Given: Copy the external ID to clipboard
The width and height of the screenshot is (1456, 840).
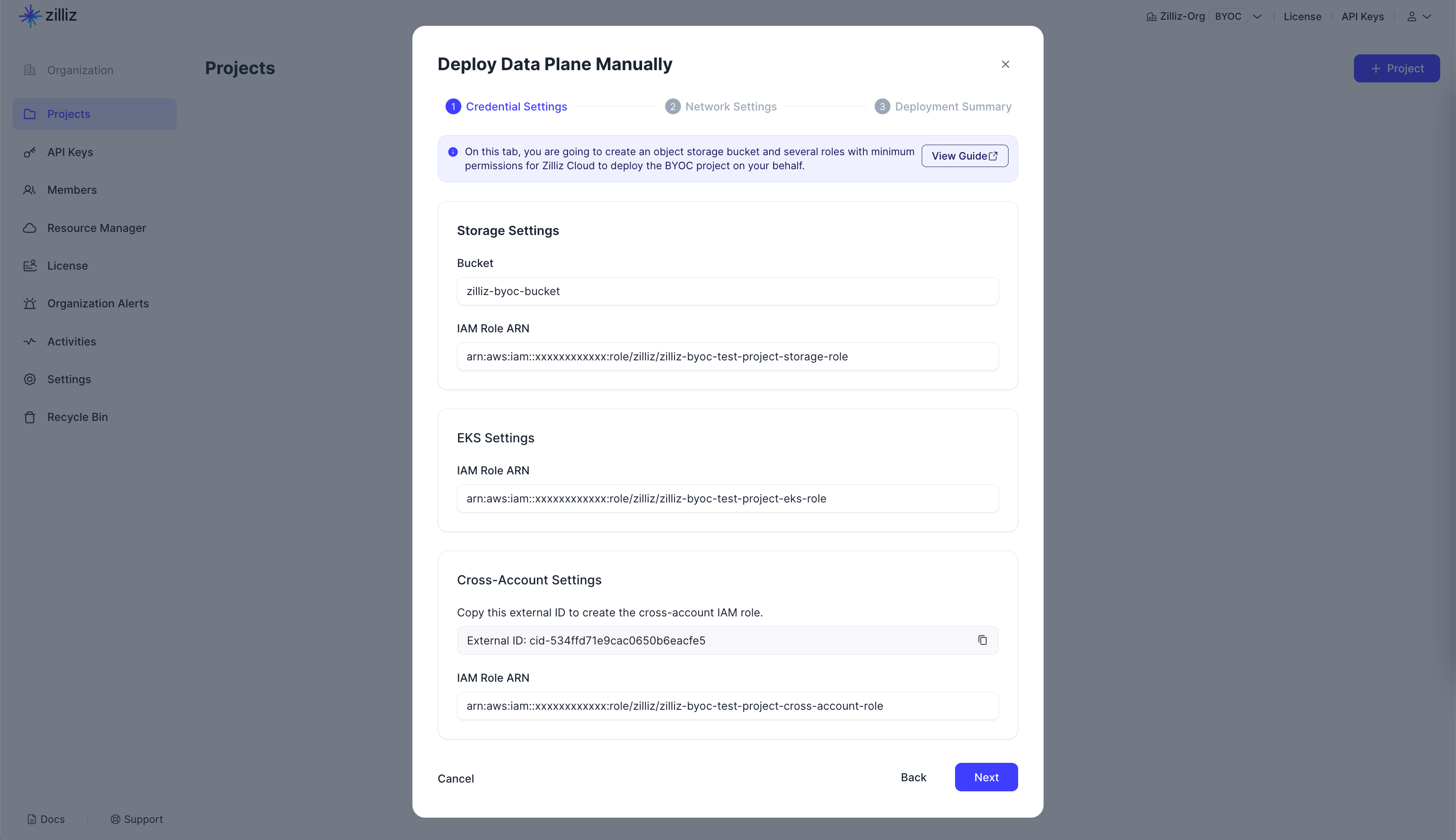Looking at the screenshot, I should (x=982, y=641).
